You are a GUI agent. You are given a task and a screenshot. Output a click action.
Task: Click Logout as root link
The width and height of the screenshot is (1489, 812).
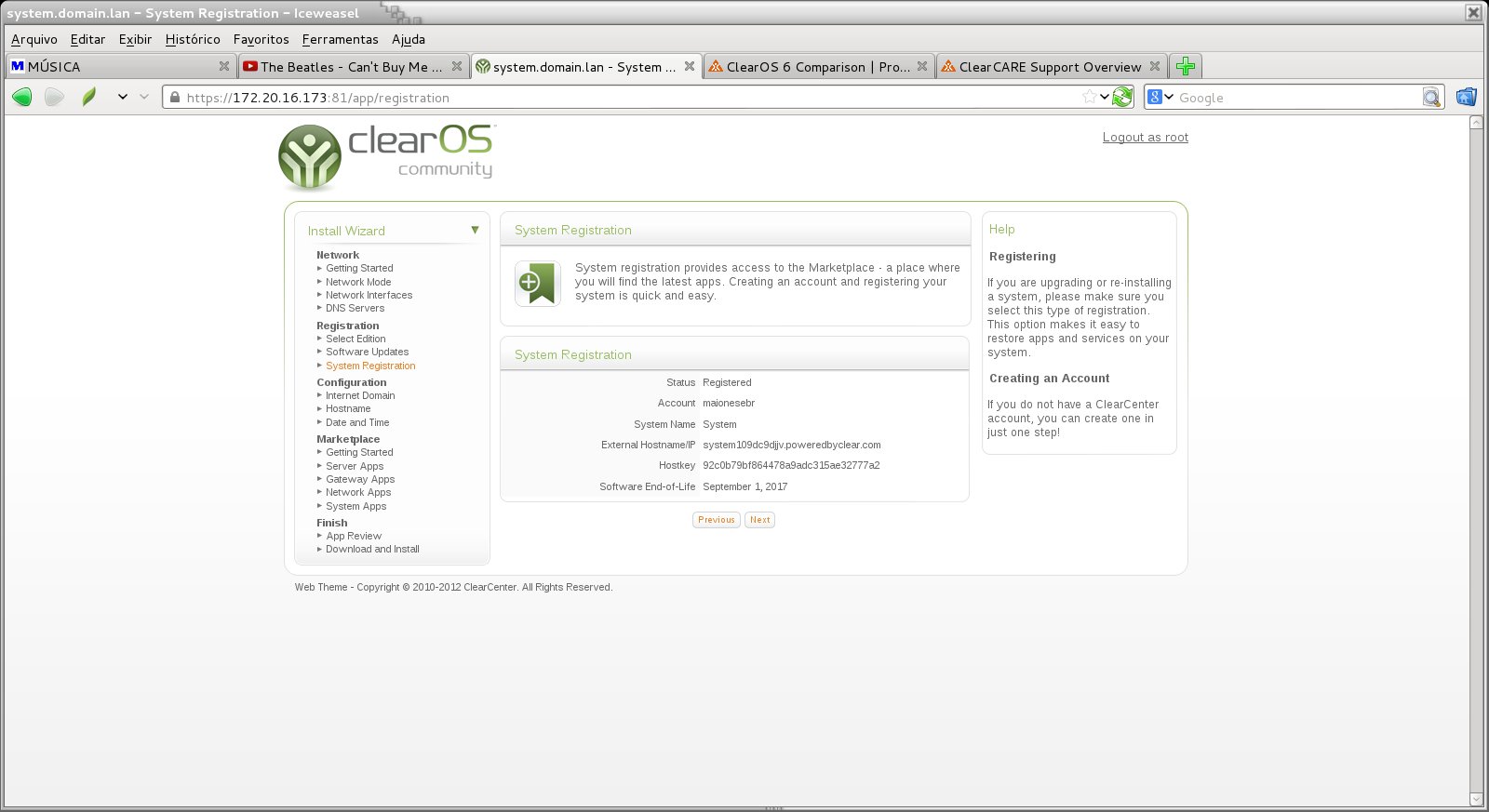tap(1146, 137)
